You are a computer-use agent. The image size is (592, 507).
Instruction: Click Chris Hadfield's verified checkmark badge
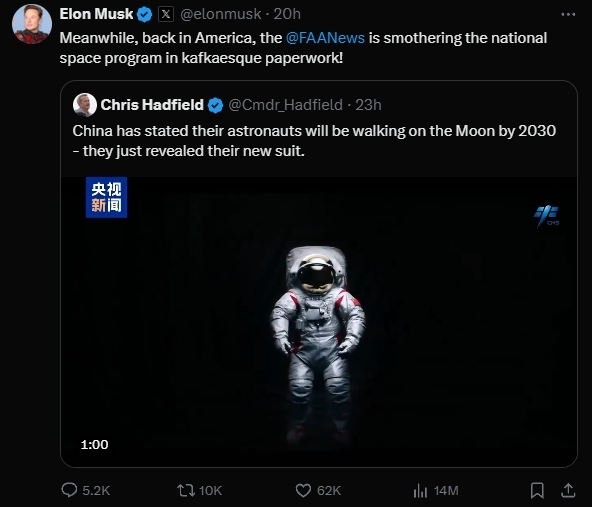click(216, 105)
